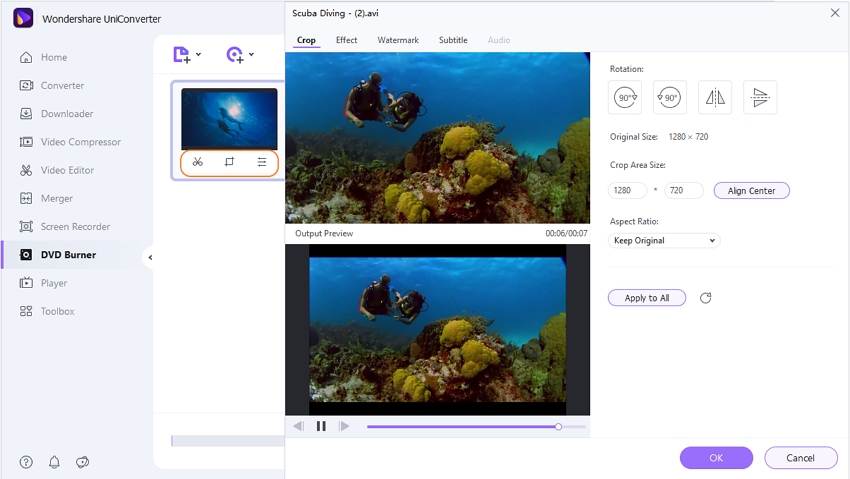Step to the previous frame
This screenshot has height=479, width=850.
pos(299,426)
